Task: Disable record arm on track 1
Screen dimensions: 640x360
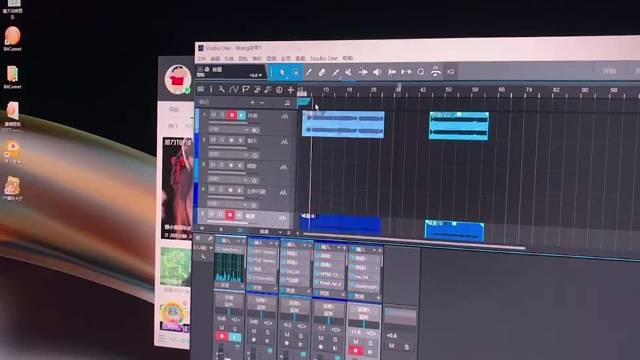Action: (232, 116)
